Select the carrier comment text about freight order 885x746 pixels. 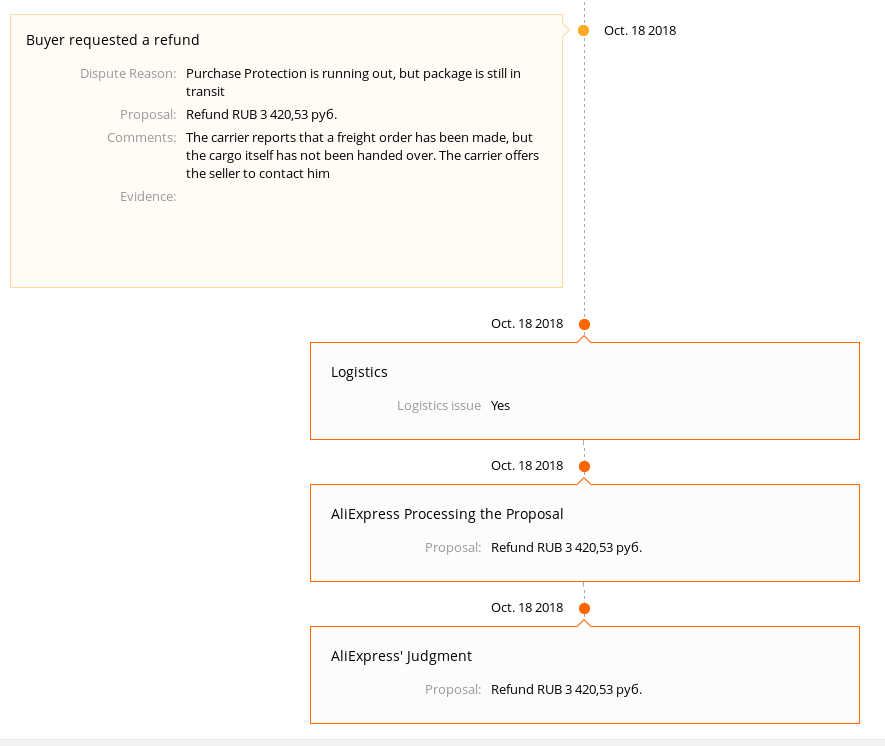(x=362, y=156)
